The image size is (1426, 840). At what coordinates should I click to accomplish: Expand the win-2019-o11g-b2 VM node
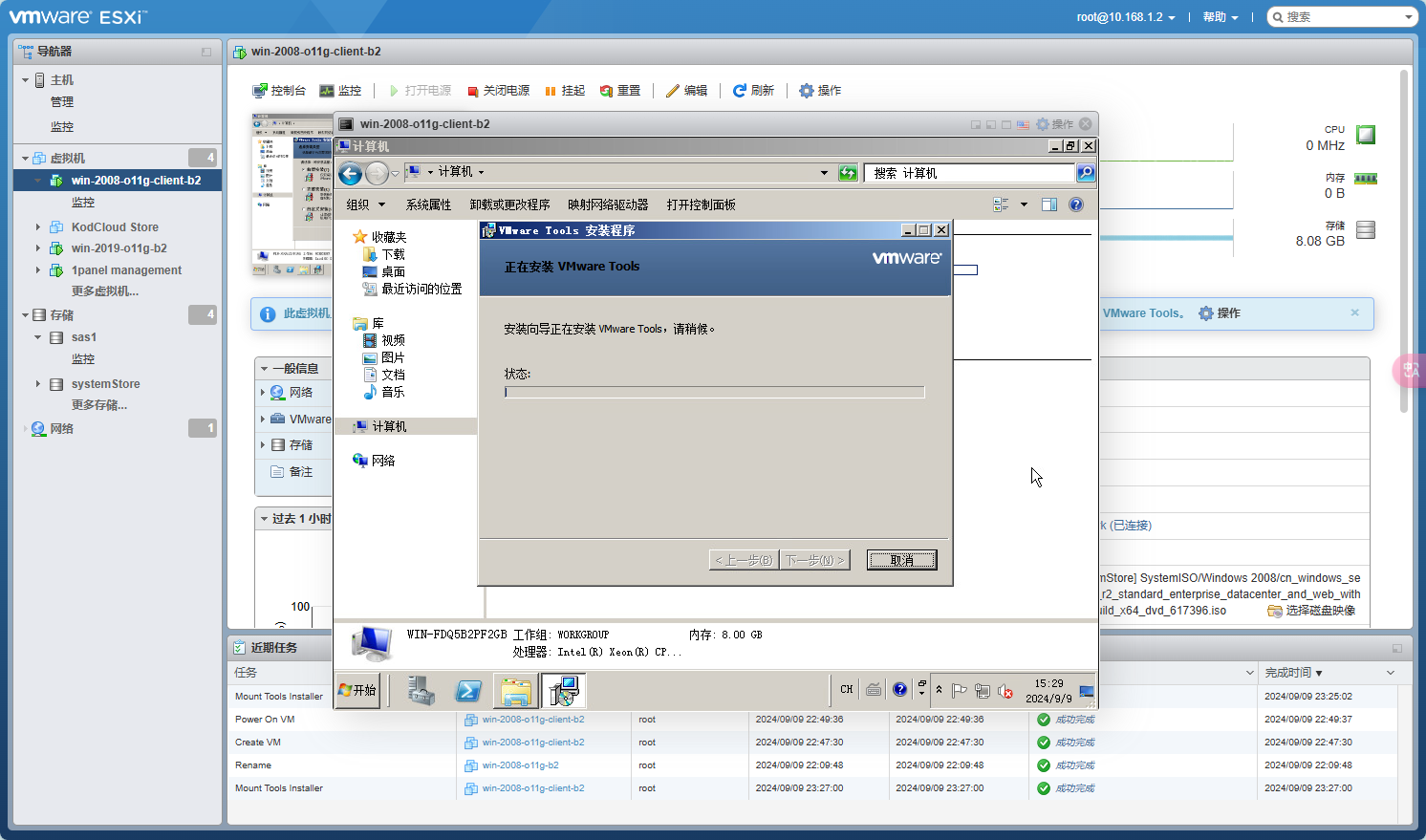pos(38,248)
